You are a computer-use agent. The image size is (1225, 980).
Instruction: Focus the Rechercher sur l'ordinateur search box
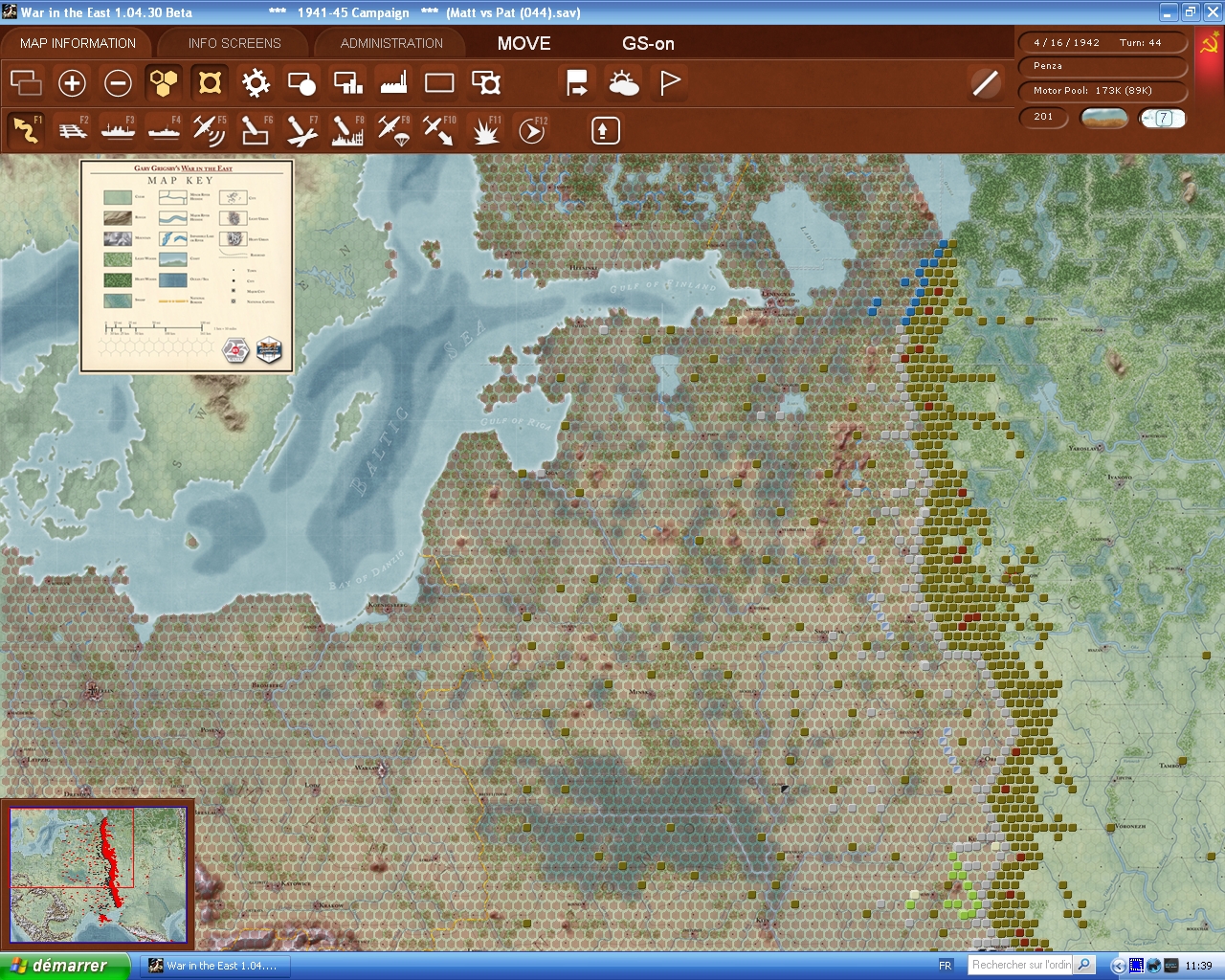tap(1020, 965)
